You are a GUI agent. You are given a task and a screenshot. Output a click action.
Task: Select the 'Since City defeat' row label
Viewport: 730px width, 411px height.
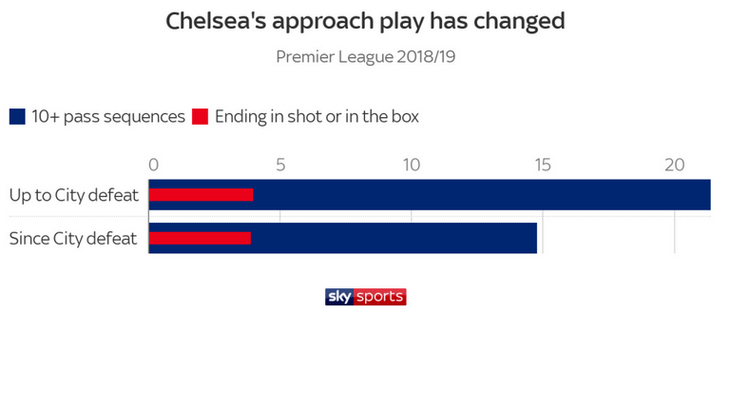coord(72,238)
